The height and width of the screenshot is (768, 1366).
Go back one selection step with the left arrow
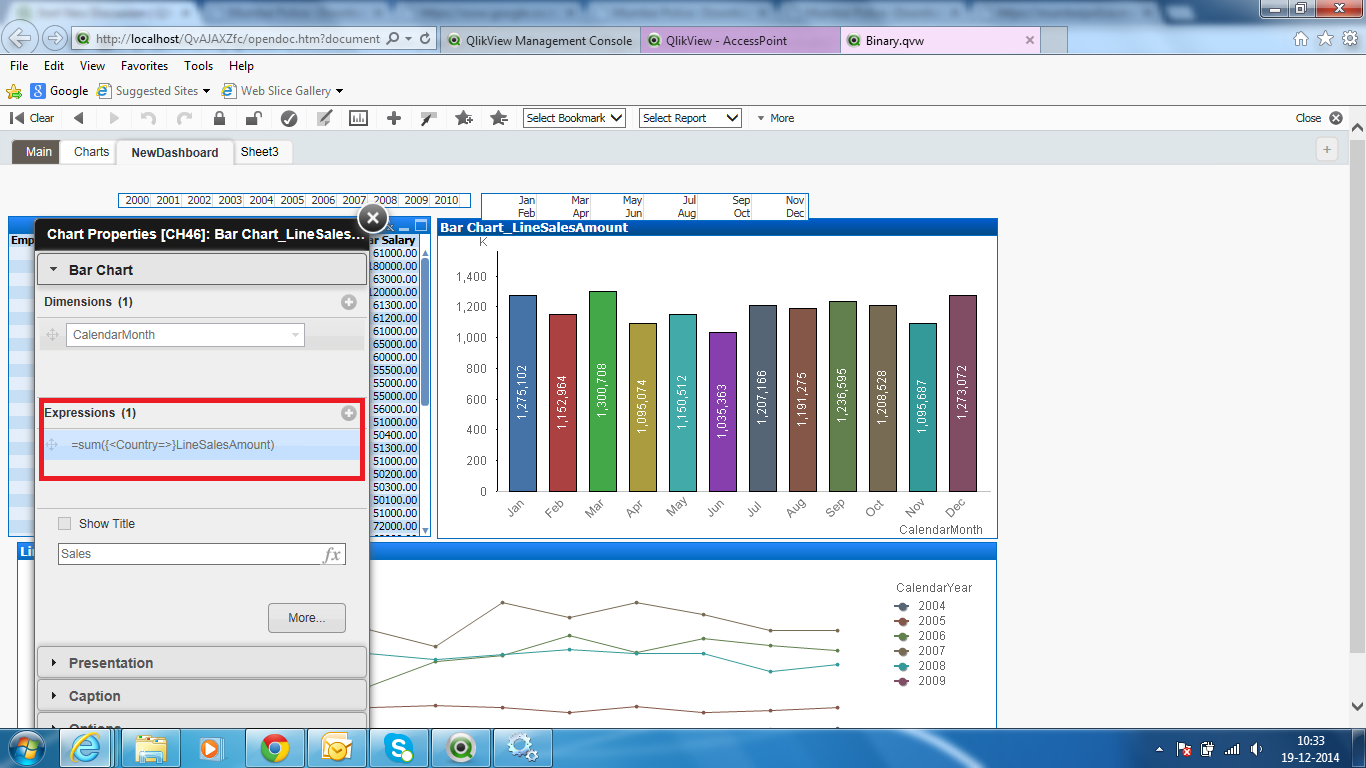pos(78,118)
